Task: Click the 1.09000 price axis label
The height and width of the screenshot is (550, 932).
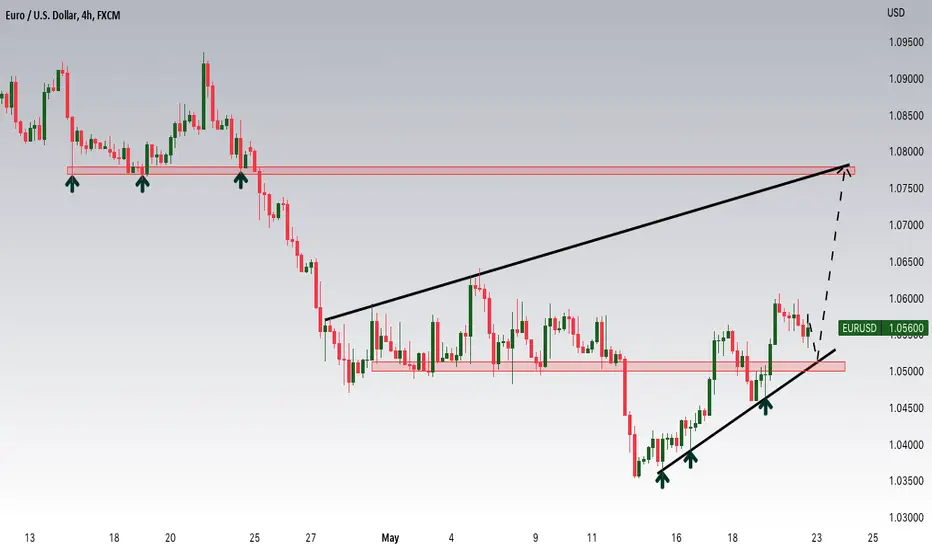Action: tap(906, 79)
